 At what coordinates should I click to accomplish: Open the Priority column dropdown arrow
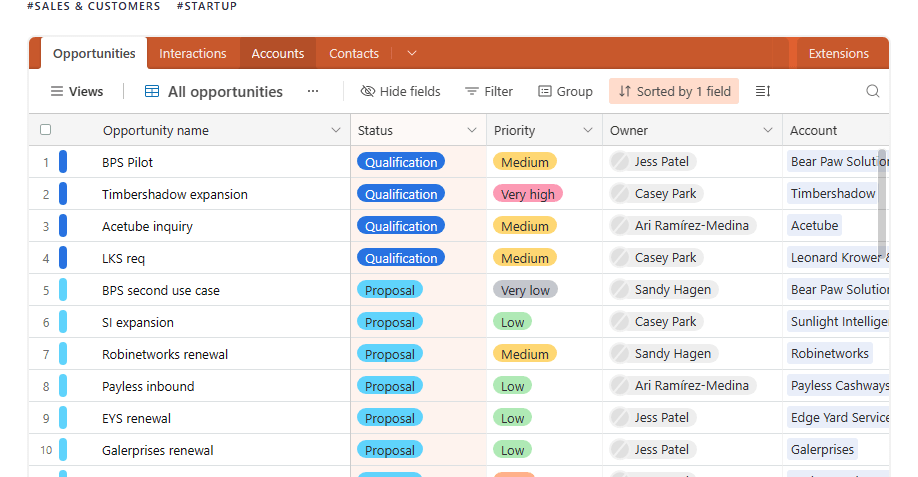pos(585,130)
